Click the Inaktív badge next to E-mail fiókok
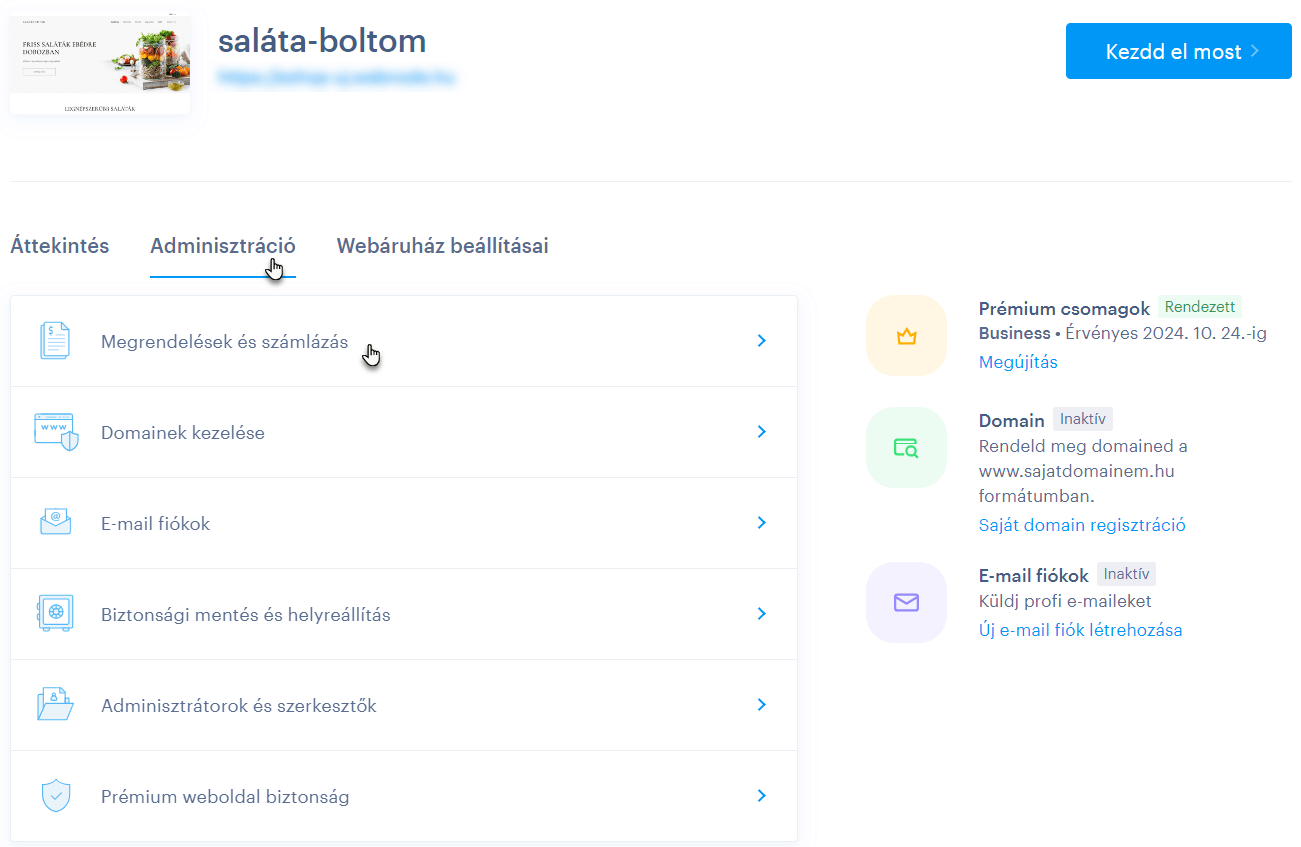1301x847 pixels. [1127, 574]
